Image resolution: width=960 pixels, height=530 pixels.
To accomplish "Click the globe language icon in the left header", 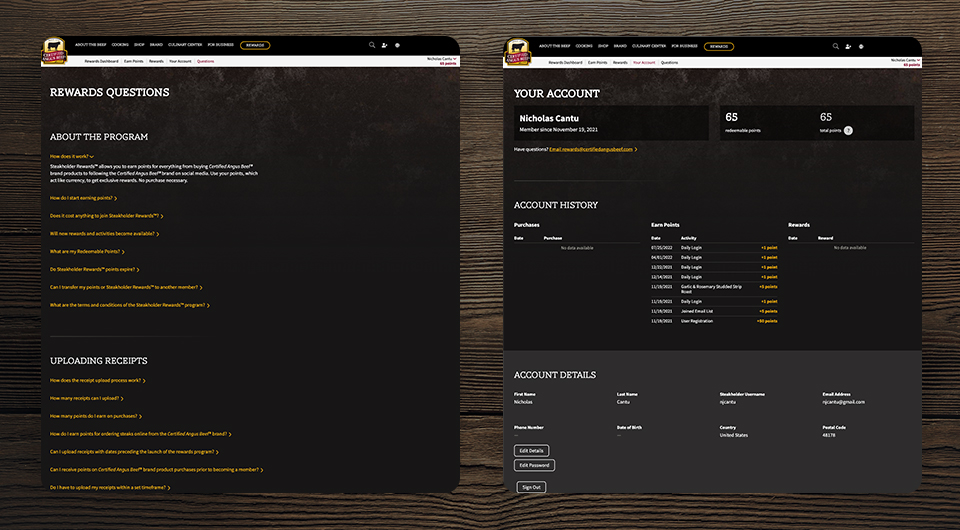I will (398, 46).
